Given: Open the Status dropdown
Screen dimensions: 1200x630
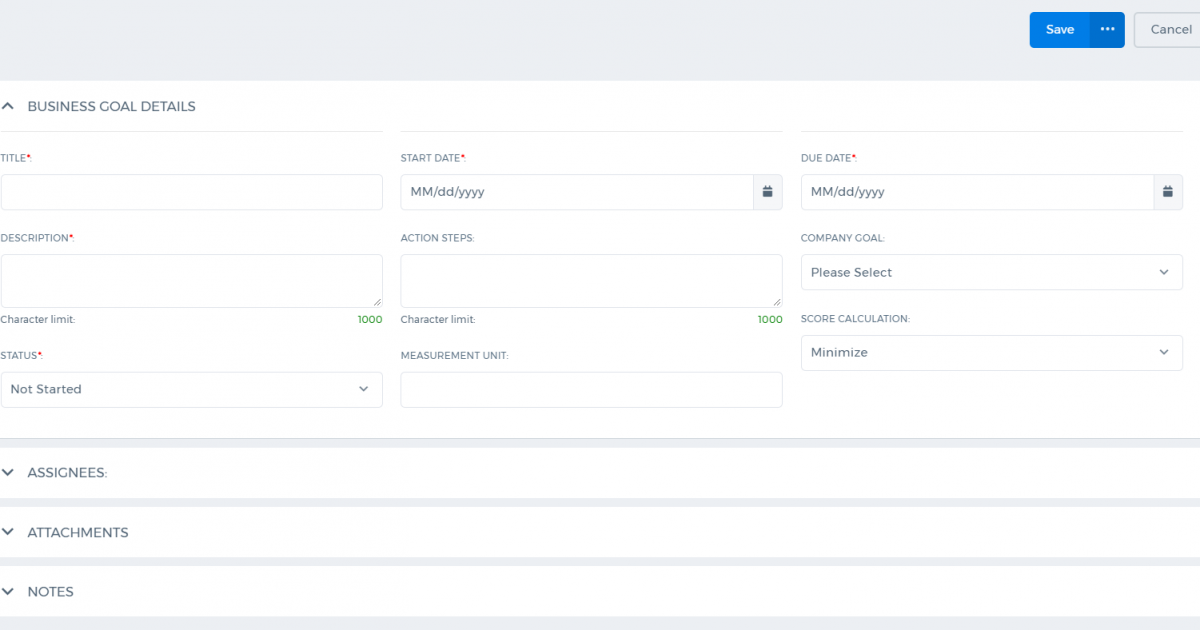Looking at the screenshot, I should 192,389.
